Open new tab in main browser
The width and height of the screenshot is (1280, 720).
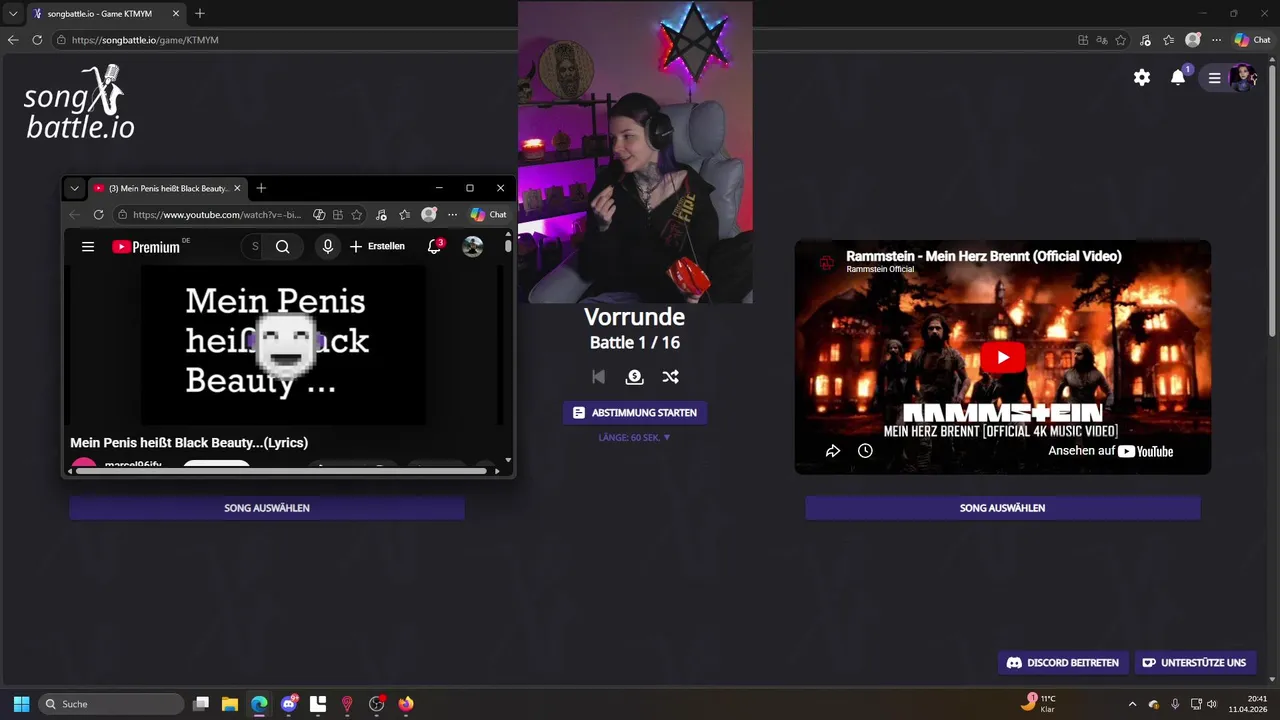[200, 14]
